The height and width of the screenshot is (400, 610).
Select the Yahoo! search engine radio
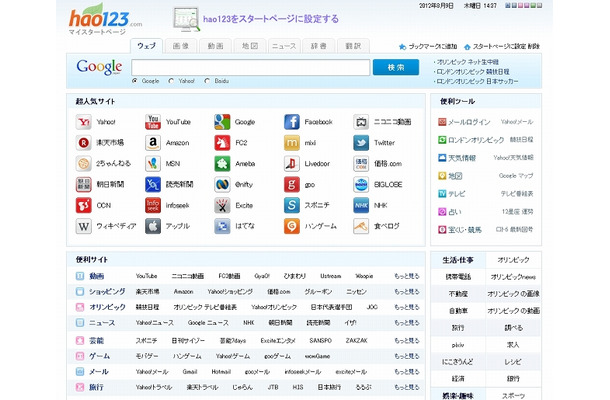[x=171, y=81]
